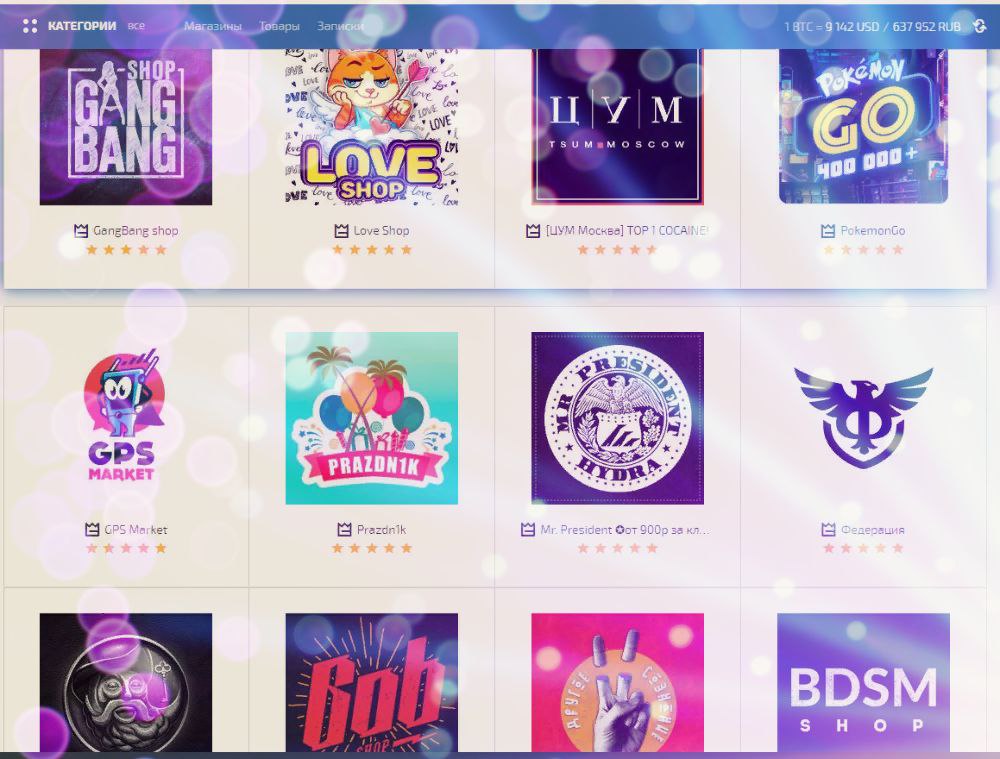Click the BDSM Shop logo thumbnail

864,682
